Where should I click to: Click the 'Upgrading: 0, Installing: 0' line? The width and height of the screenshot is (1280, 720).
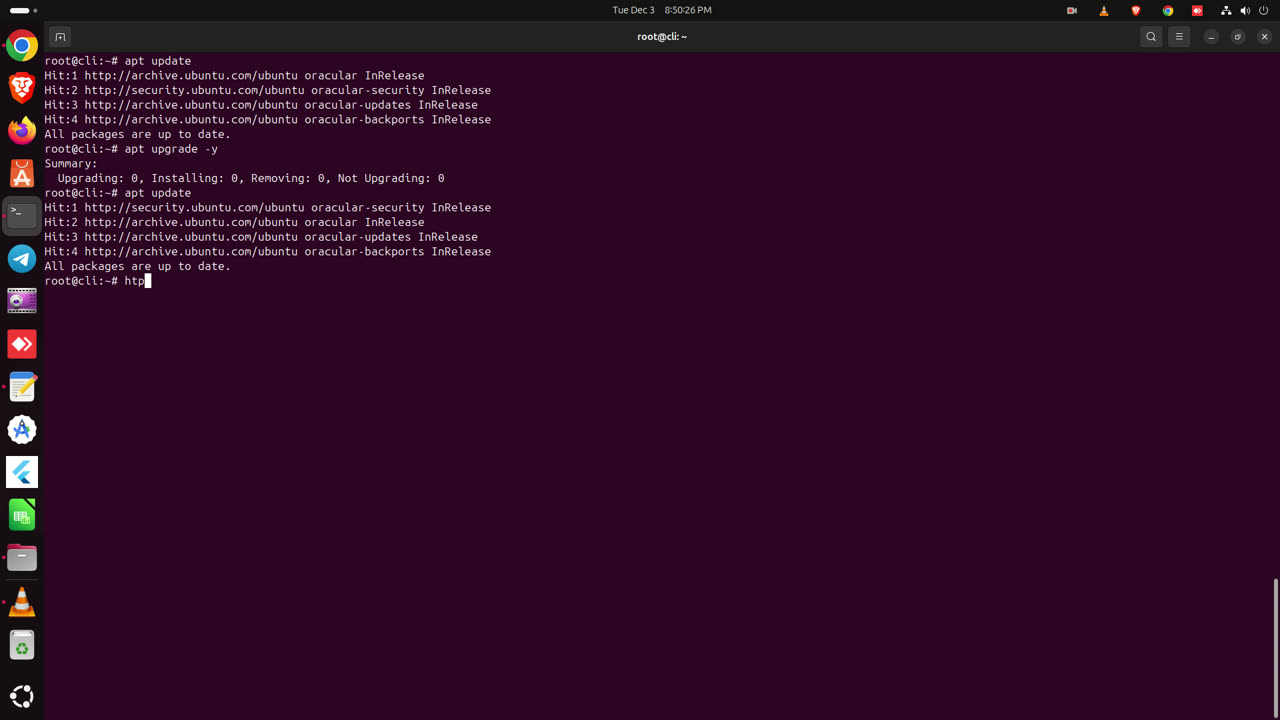click(x=251, y=178)
